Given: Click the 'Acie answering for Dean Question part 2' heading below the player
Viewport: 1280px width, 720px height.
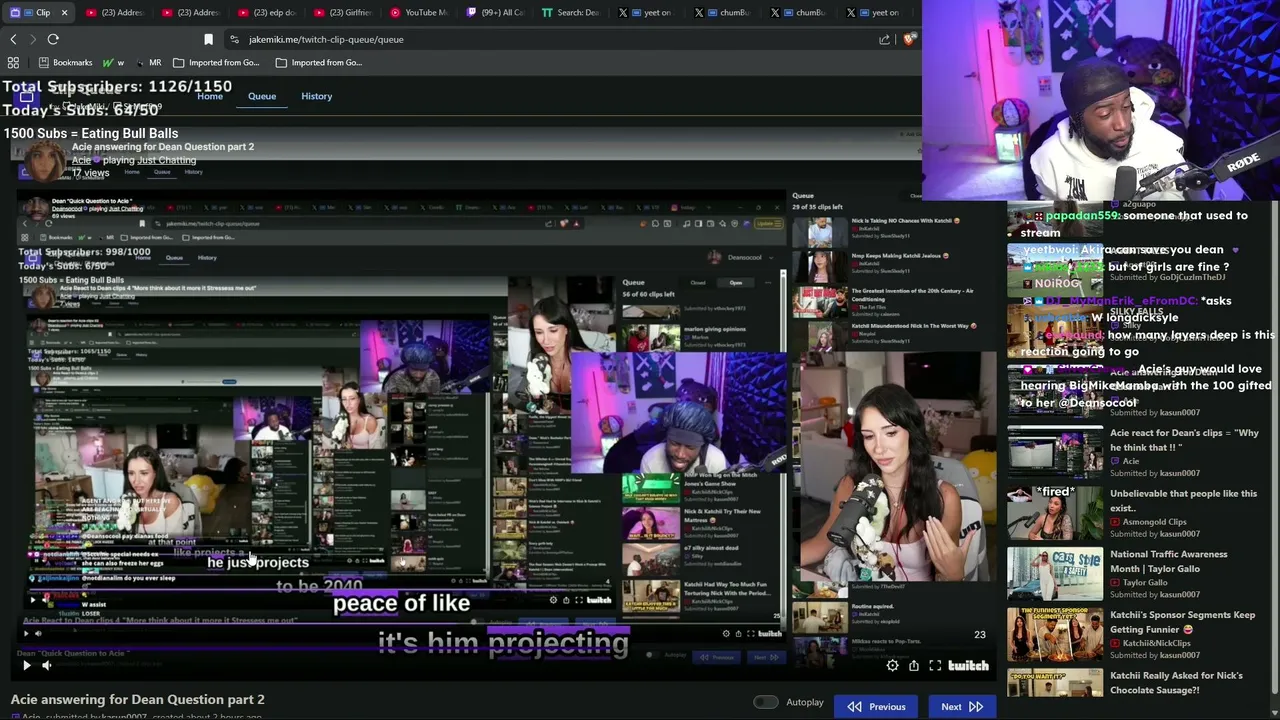Looking at the screenshot, I should click(138, 699).
